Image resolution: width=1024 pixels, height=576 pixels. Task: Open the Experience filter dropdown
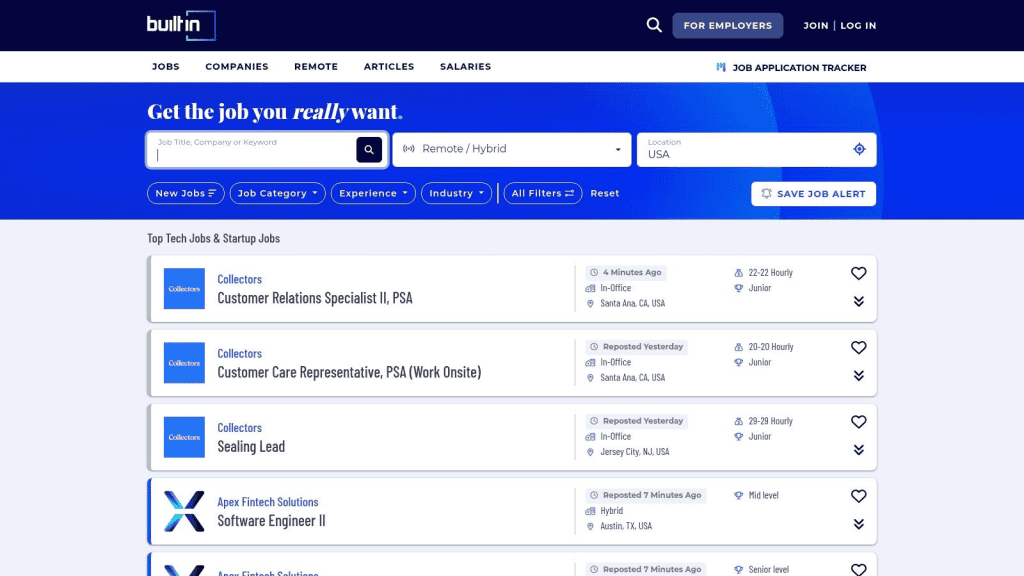pyautogui.click(x=373, y=193)
